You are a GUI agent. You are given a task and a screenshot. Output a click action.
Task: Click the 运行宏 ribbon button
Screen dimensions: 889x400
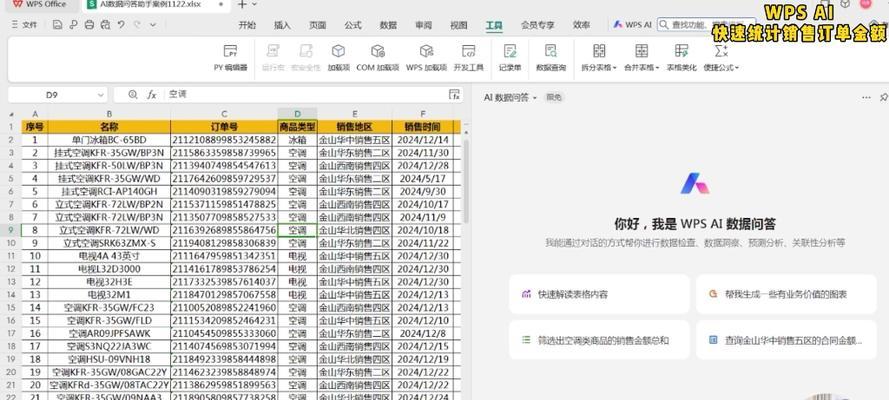tap(272, 58)
